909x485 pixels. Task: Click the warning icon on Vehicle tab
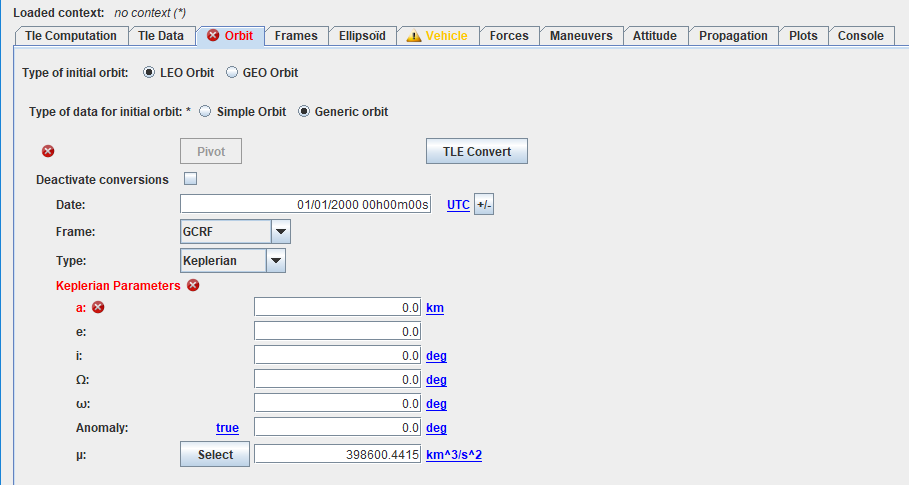413,36
